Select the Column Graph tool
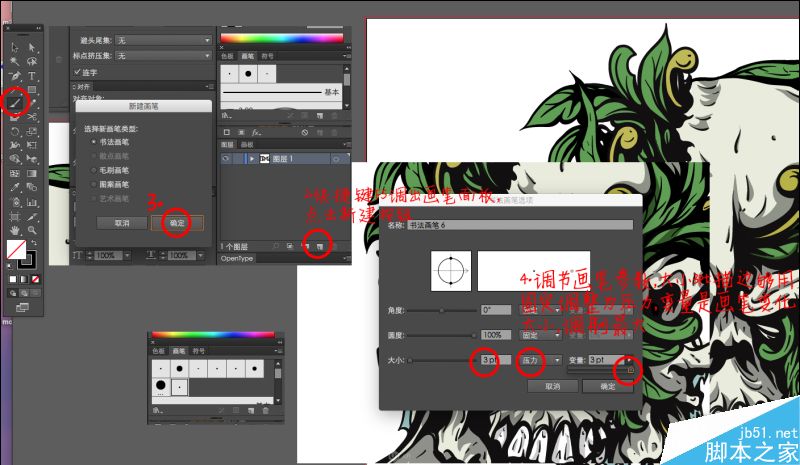The image size is (800, 465). click(32, 202)
